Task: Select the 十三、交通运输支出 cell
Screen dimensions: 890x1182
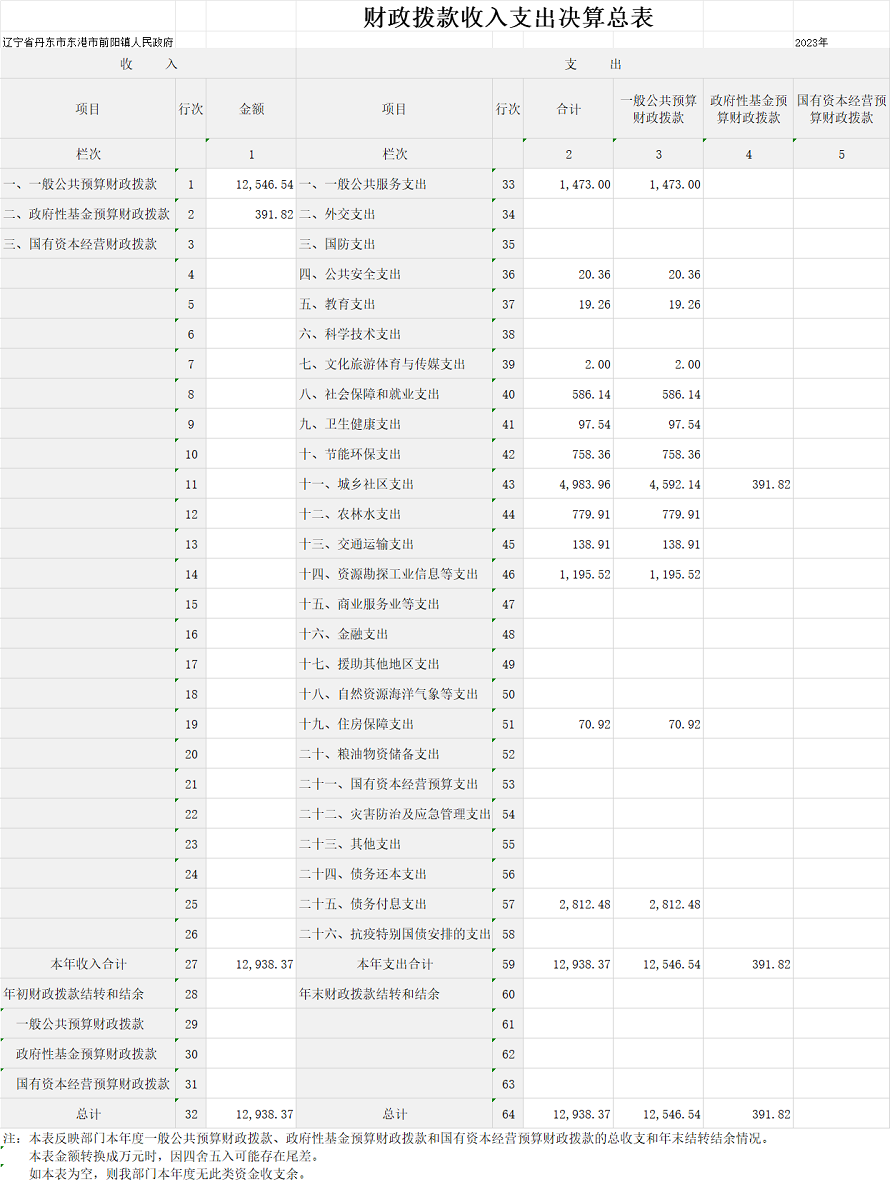Action: (x=394, y=544)
